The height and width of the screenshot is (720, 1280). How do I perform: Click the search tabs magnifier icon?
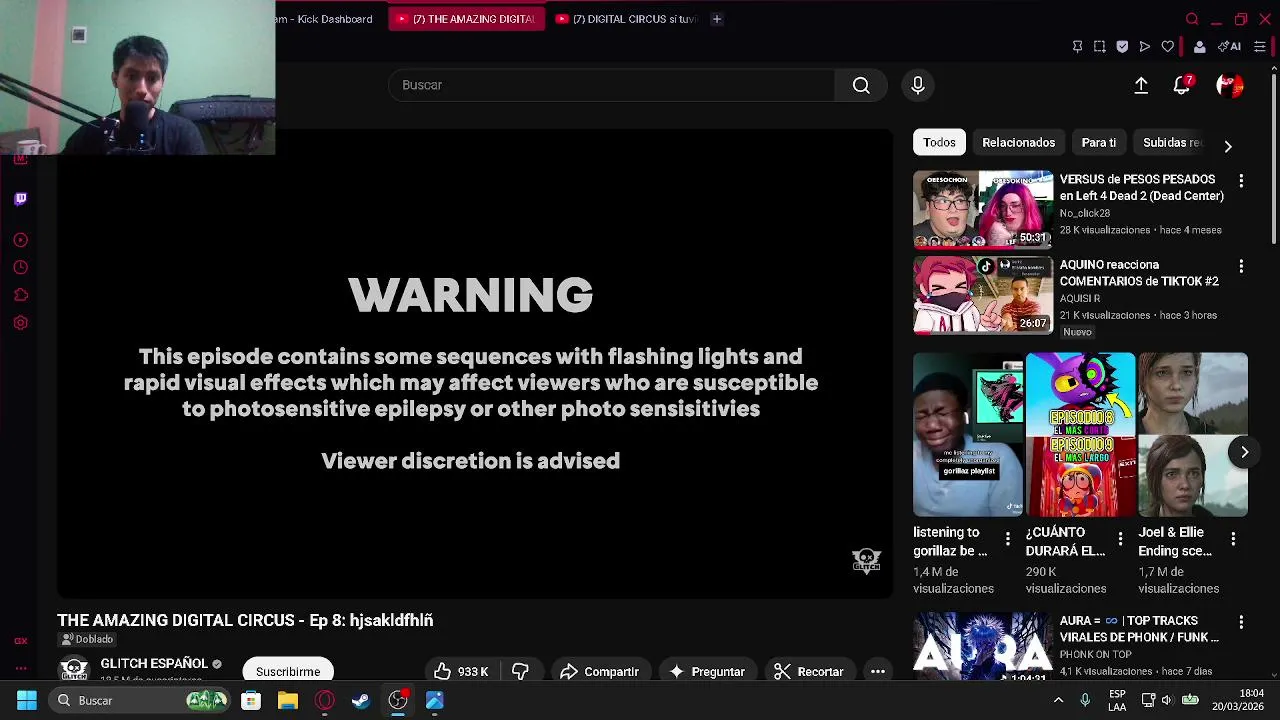[x=1192, y=19]
